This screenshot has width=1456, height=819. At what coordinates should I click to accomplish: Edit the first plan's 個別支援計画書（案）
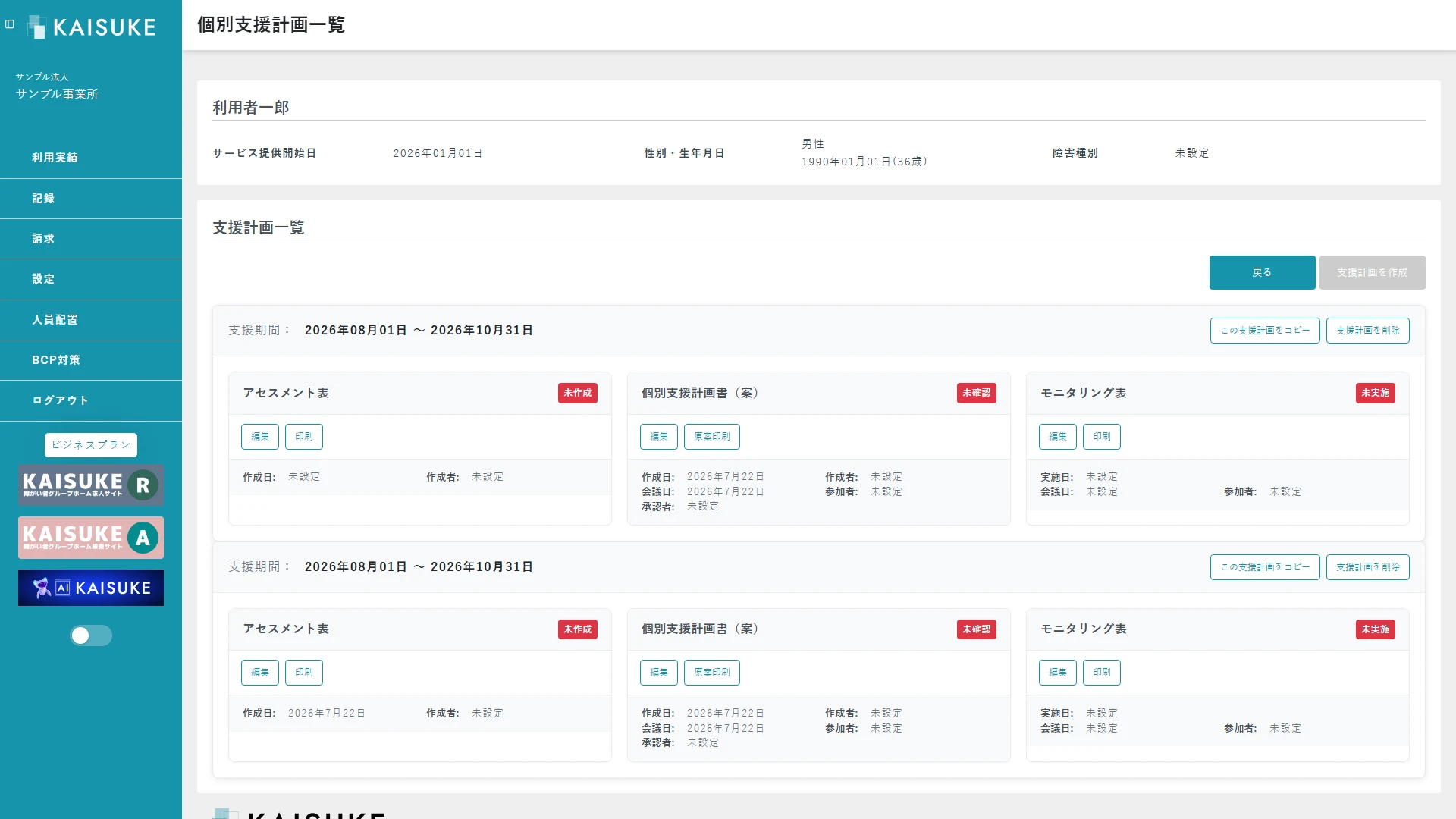point(659,437)
